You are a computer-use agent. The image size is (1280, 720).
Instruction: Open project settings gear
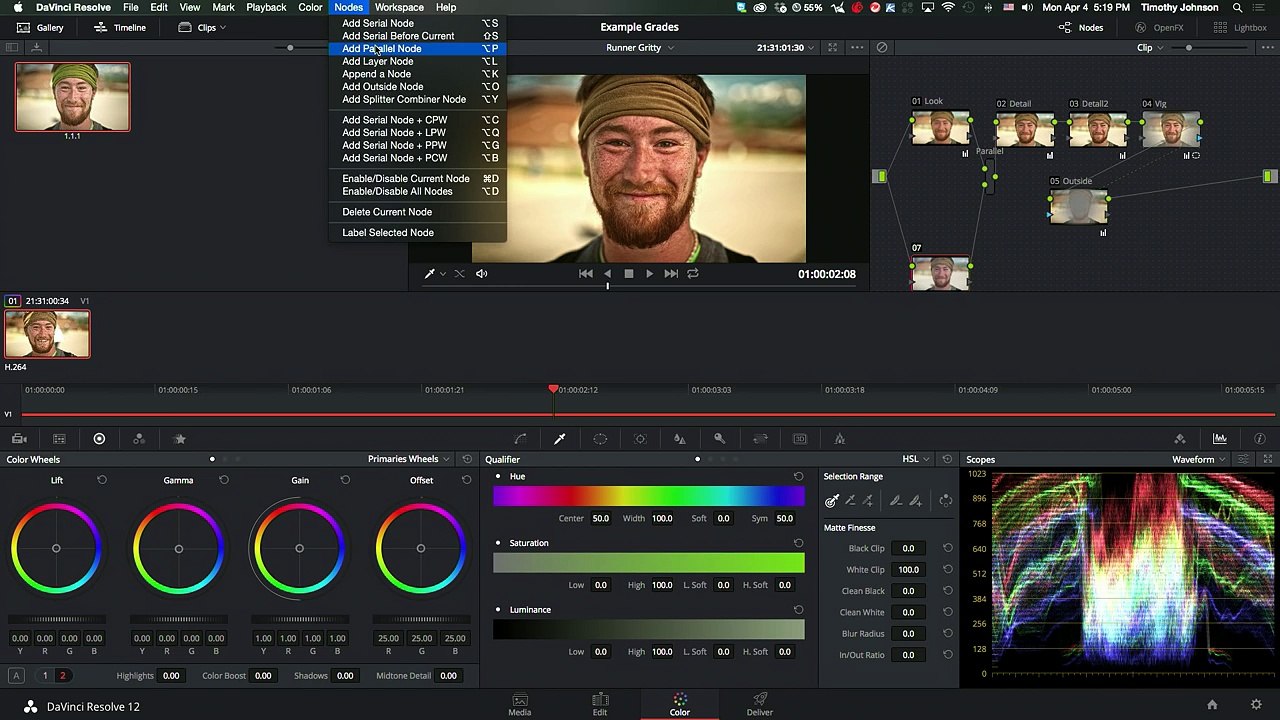pyautogui.click(x=1256, y=705)
